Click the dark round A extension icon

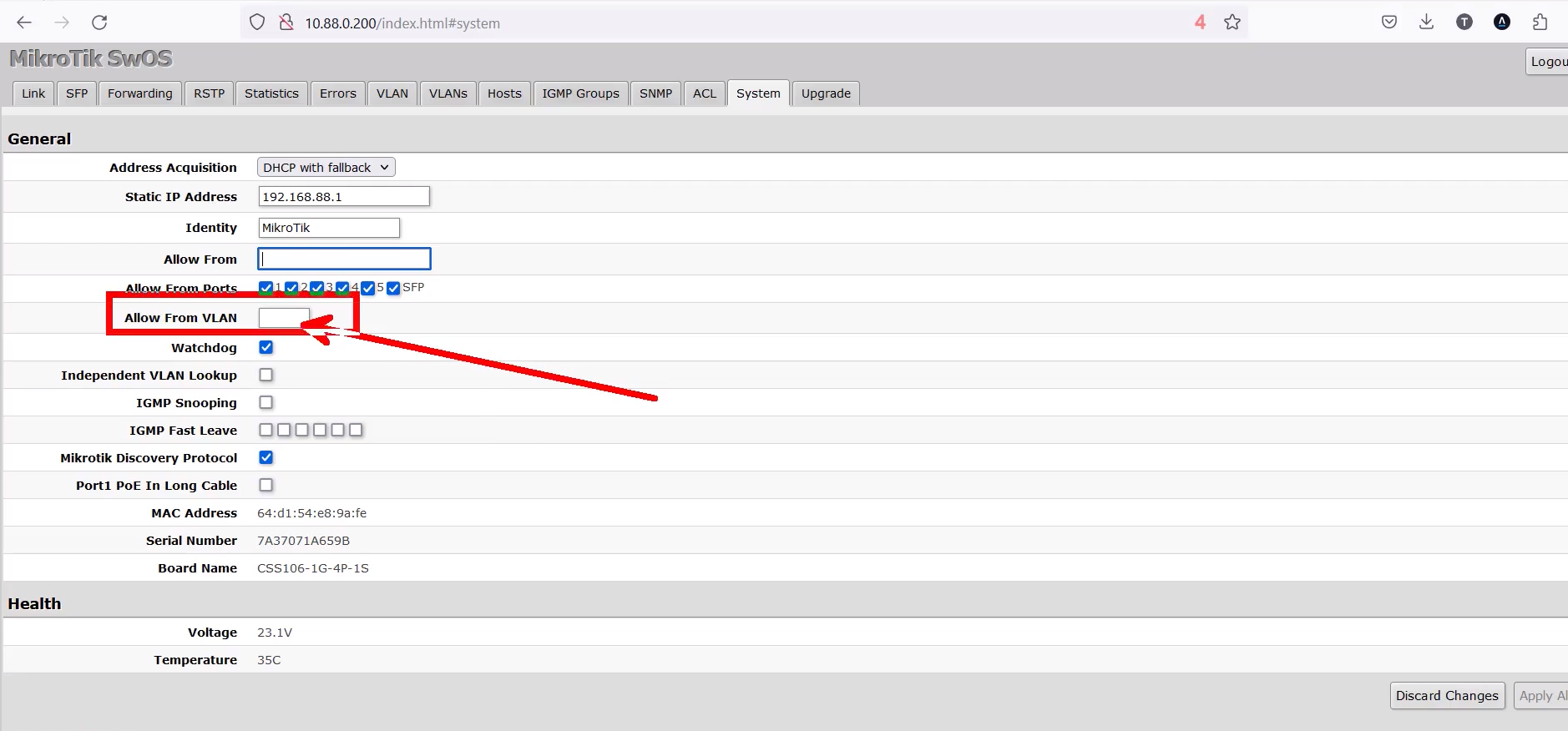click(1502, 23)
